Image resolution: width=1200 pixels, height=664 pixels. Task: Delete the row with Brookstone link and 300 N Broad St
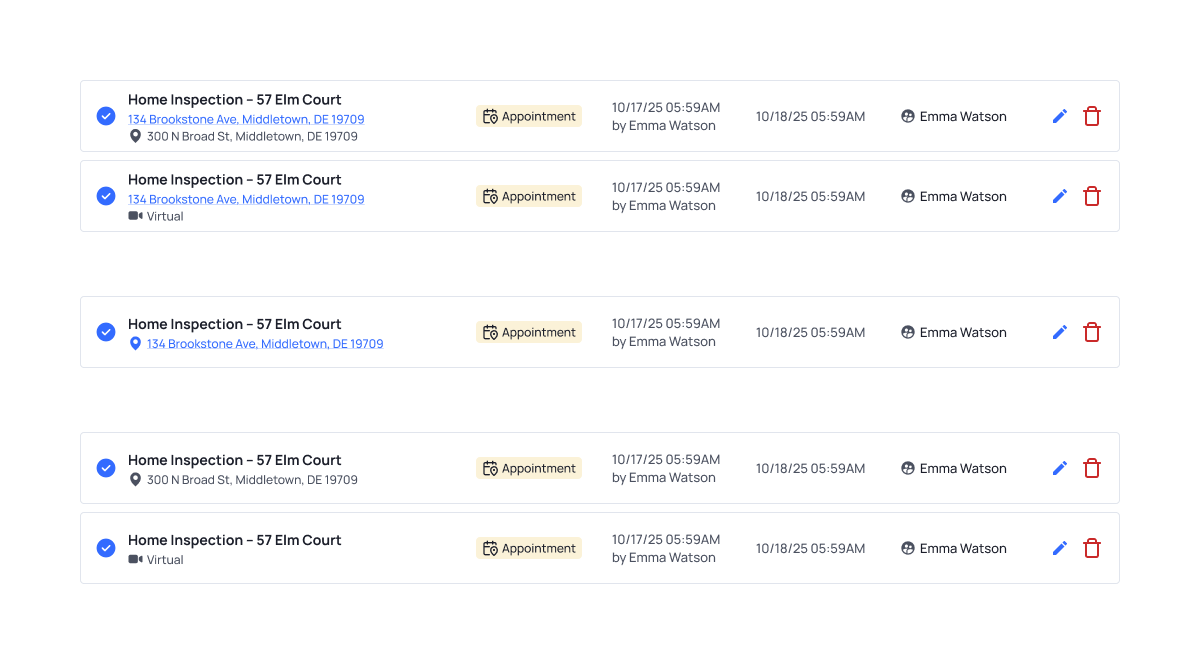1092,116
